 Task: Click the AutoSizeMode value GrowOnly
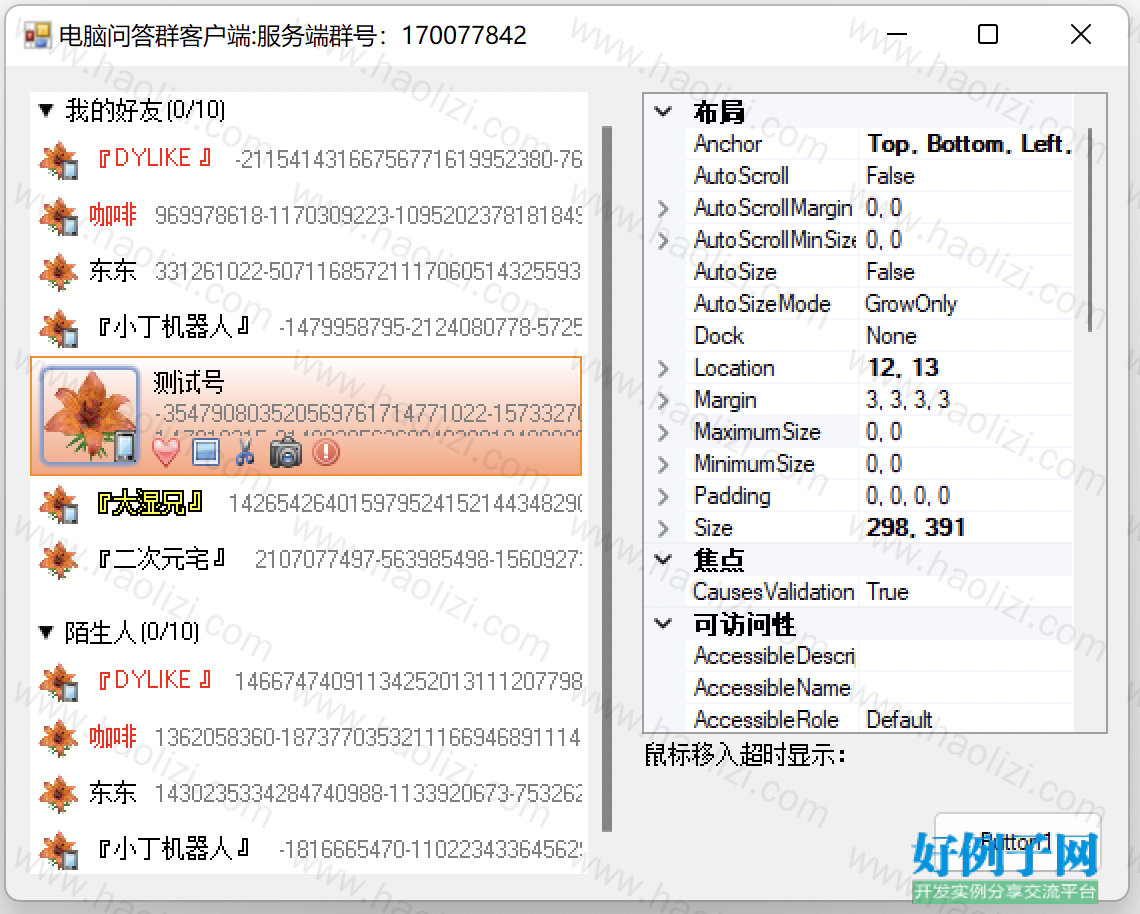pyautogui.click(x=911, y=304)
